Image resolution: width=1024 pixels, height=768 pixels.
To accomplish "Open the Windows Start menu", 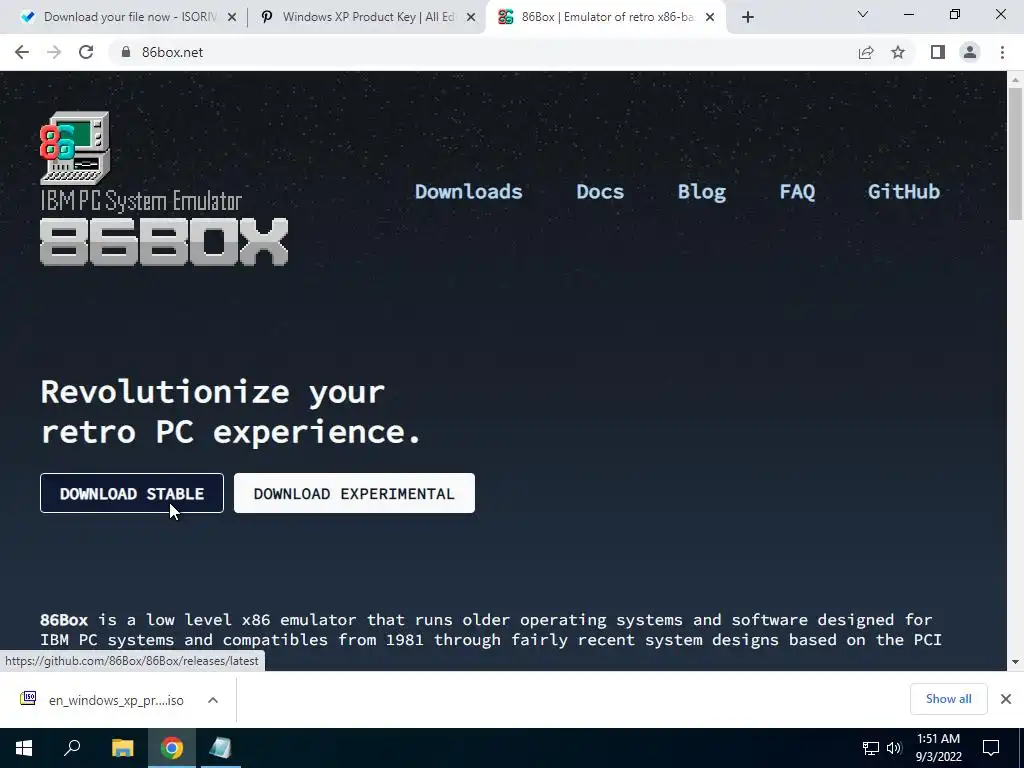I will [x=24, y=748].
